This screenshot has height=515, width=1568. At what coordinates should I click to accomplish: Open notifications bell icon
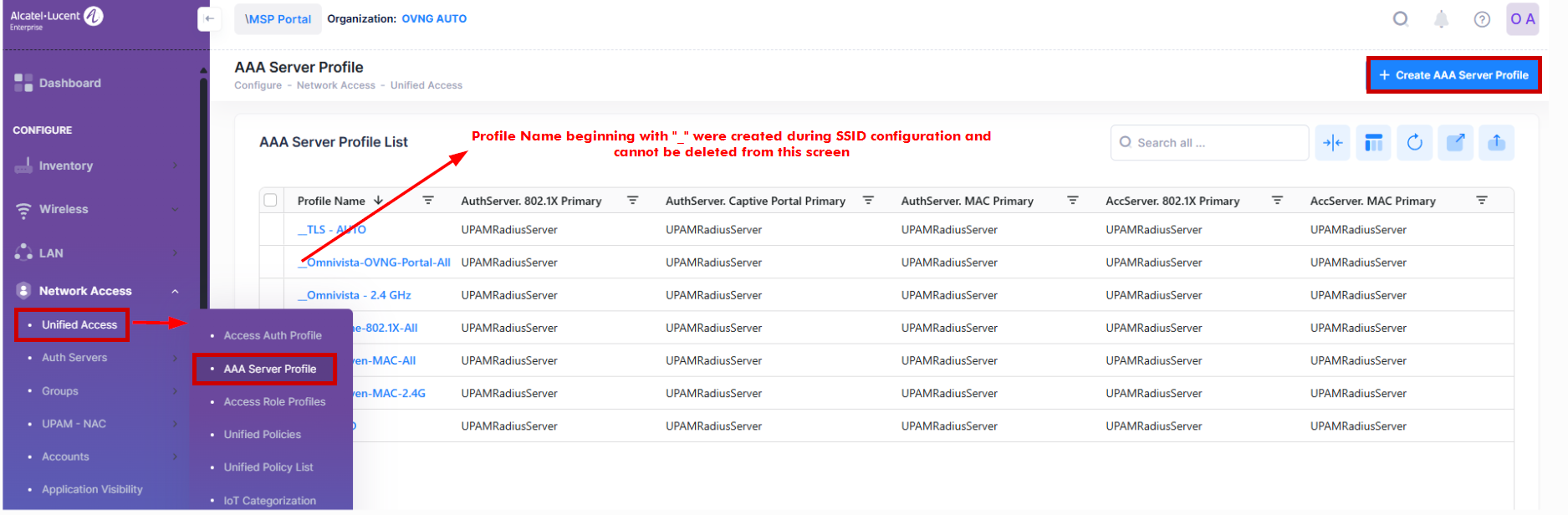(1441, 19)
